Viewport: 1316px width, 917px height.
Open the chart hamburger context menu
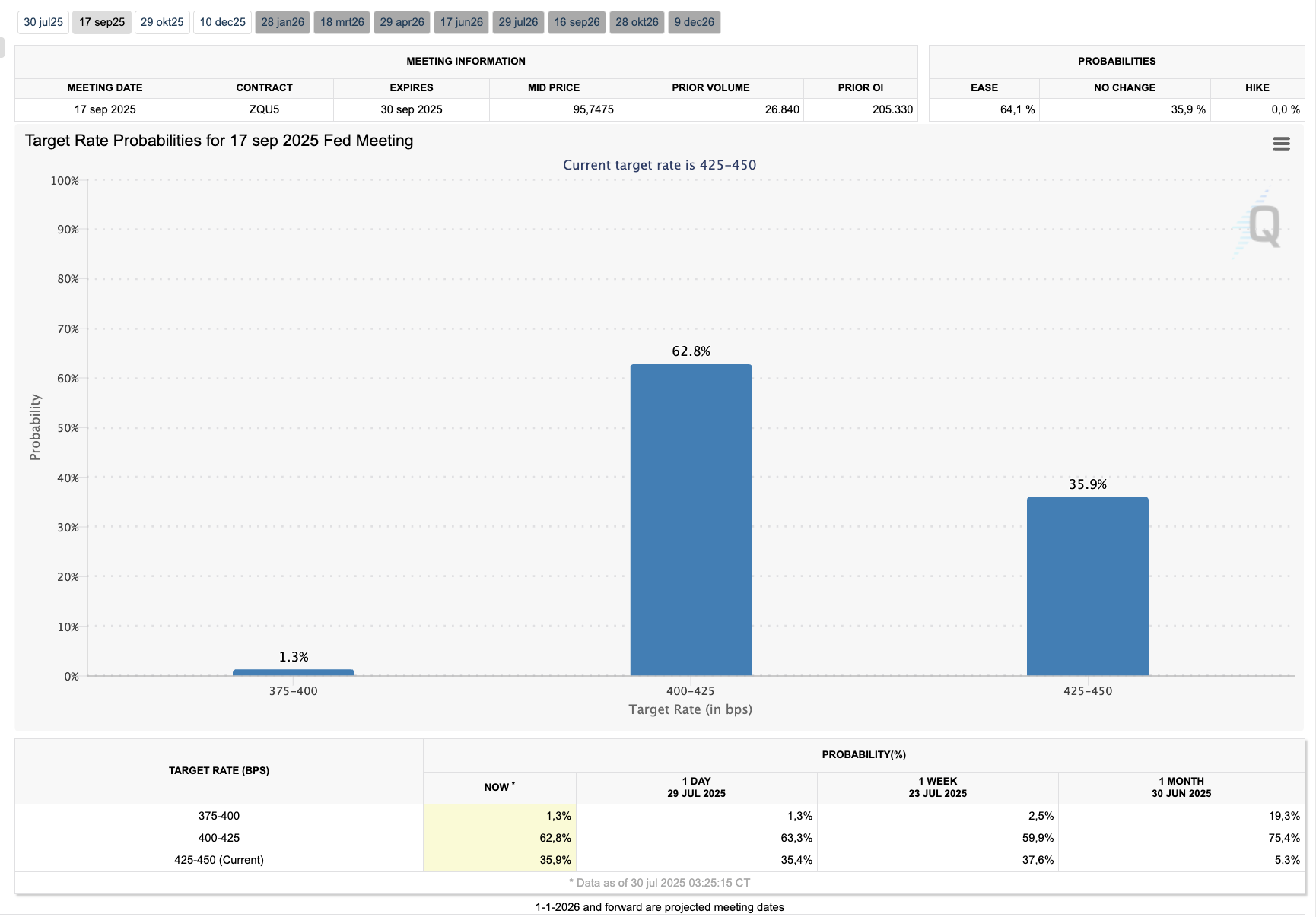1281,144
